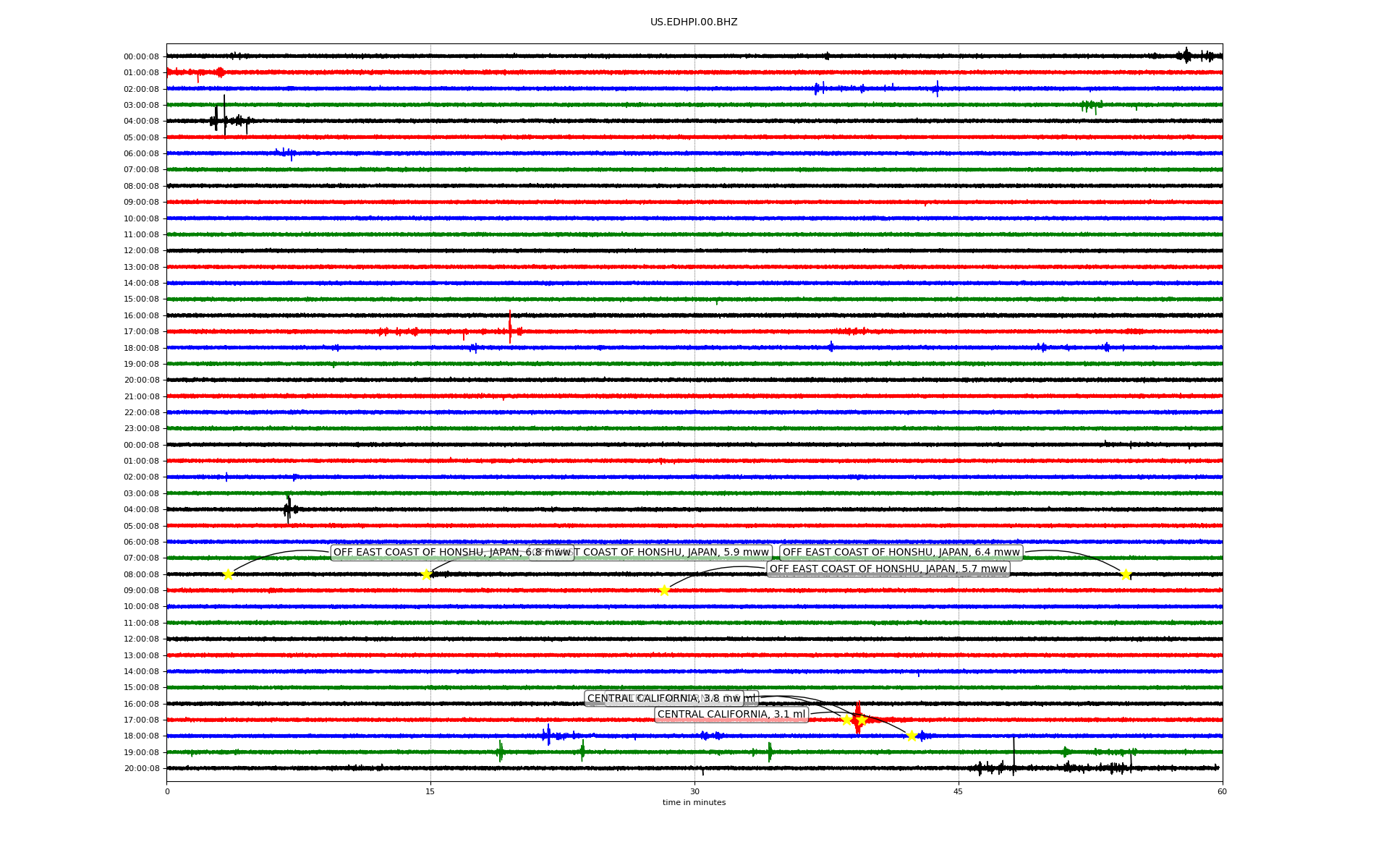Click the 21:00:08 time label on the left axis
The image size is (1389, 868).
click(141, 396)
